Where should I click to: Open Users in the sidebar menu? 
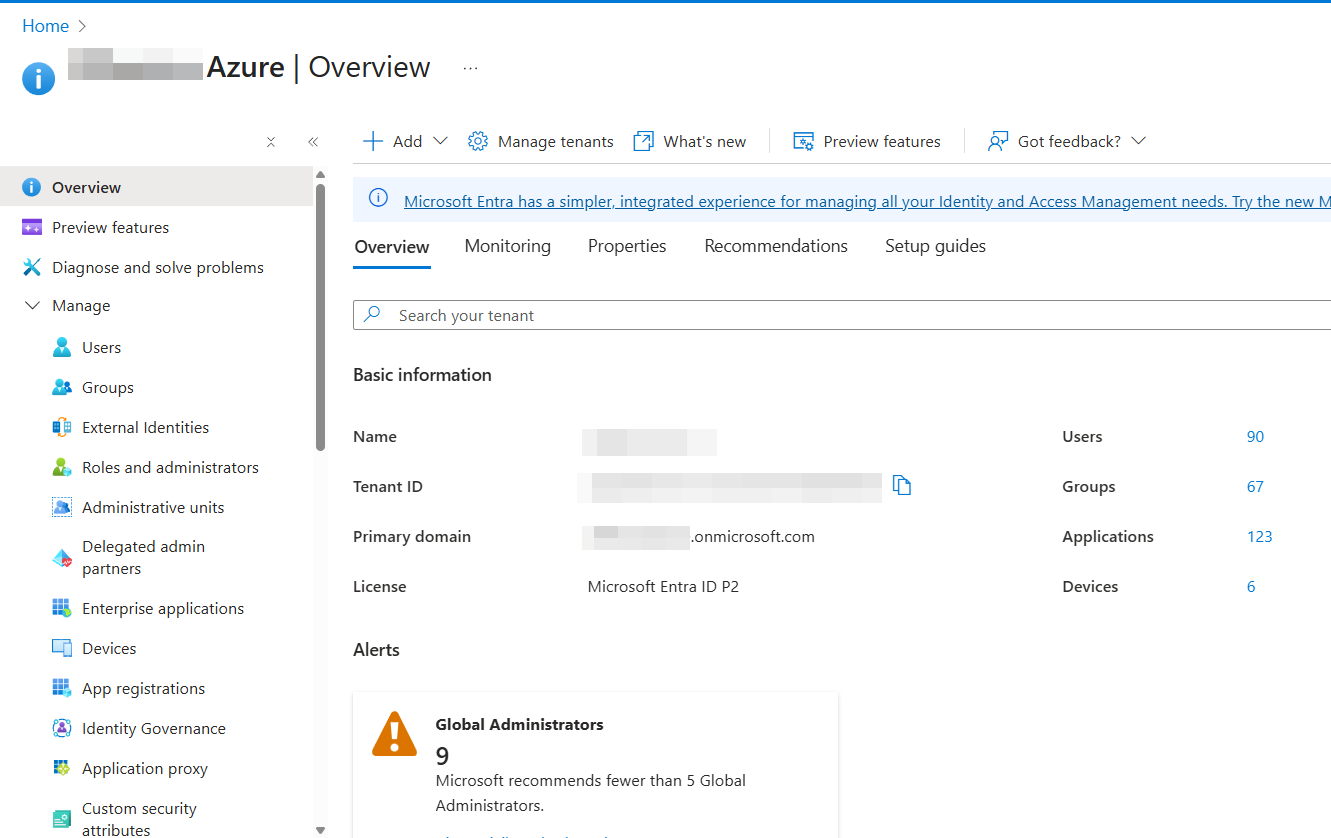tap(101, 347)
